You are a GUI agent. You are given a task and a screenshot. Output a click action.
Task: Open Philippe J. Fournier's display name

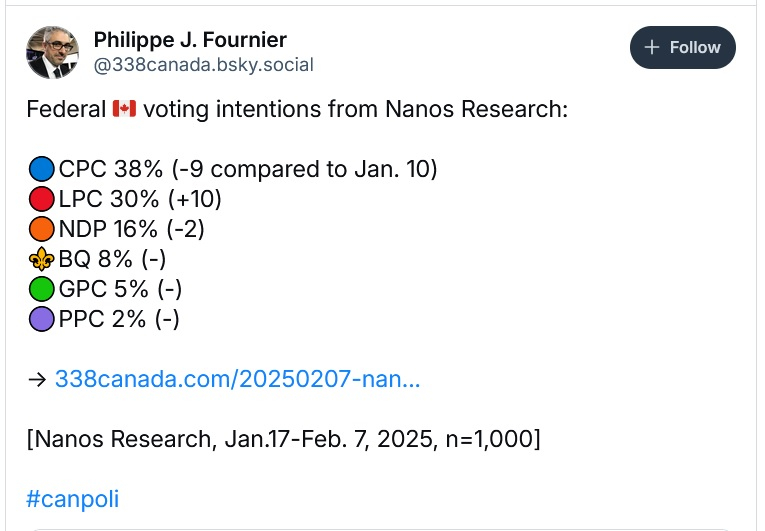pos(190,40)
